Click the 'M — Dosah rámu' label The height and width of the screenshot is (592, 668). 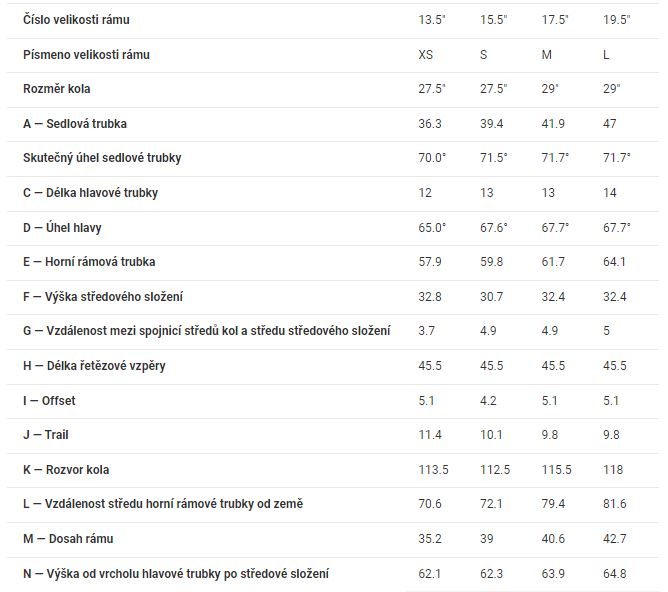click(x=68, y=538)
